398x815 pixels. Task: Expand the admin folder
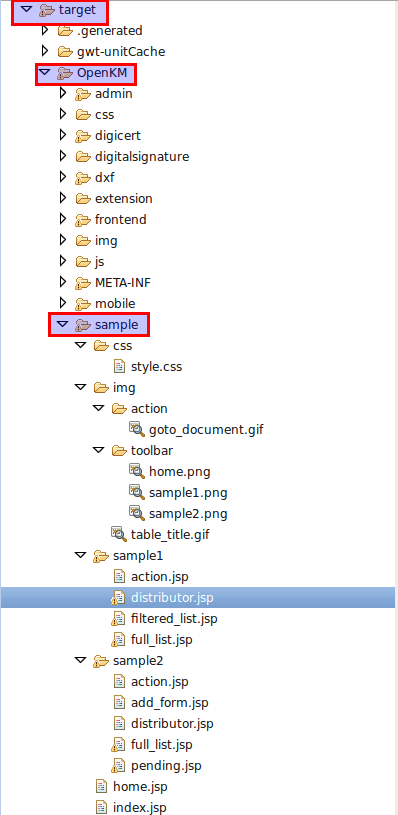coord(63,94)
